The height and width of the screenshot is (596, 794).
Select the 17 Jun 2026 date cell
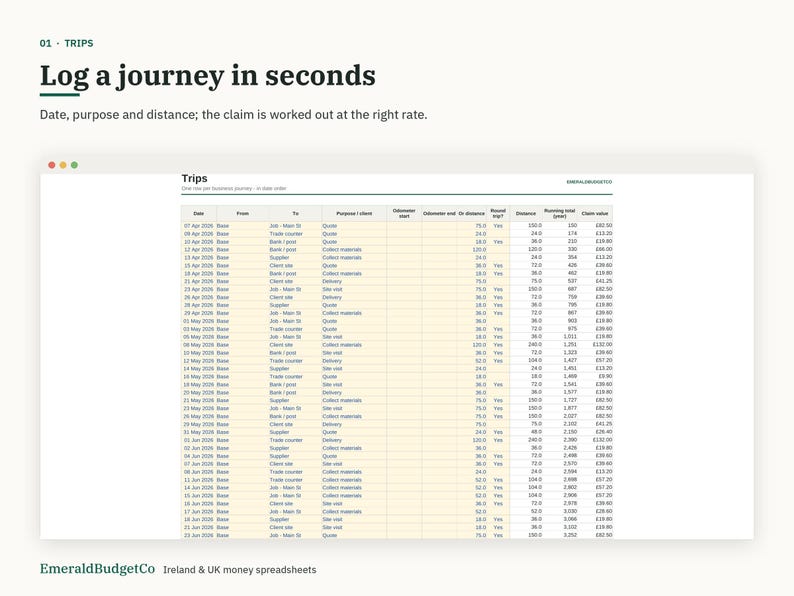pyautogui.click(x=198, y=512)
